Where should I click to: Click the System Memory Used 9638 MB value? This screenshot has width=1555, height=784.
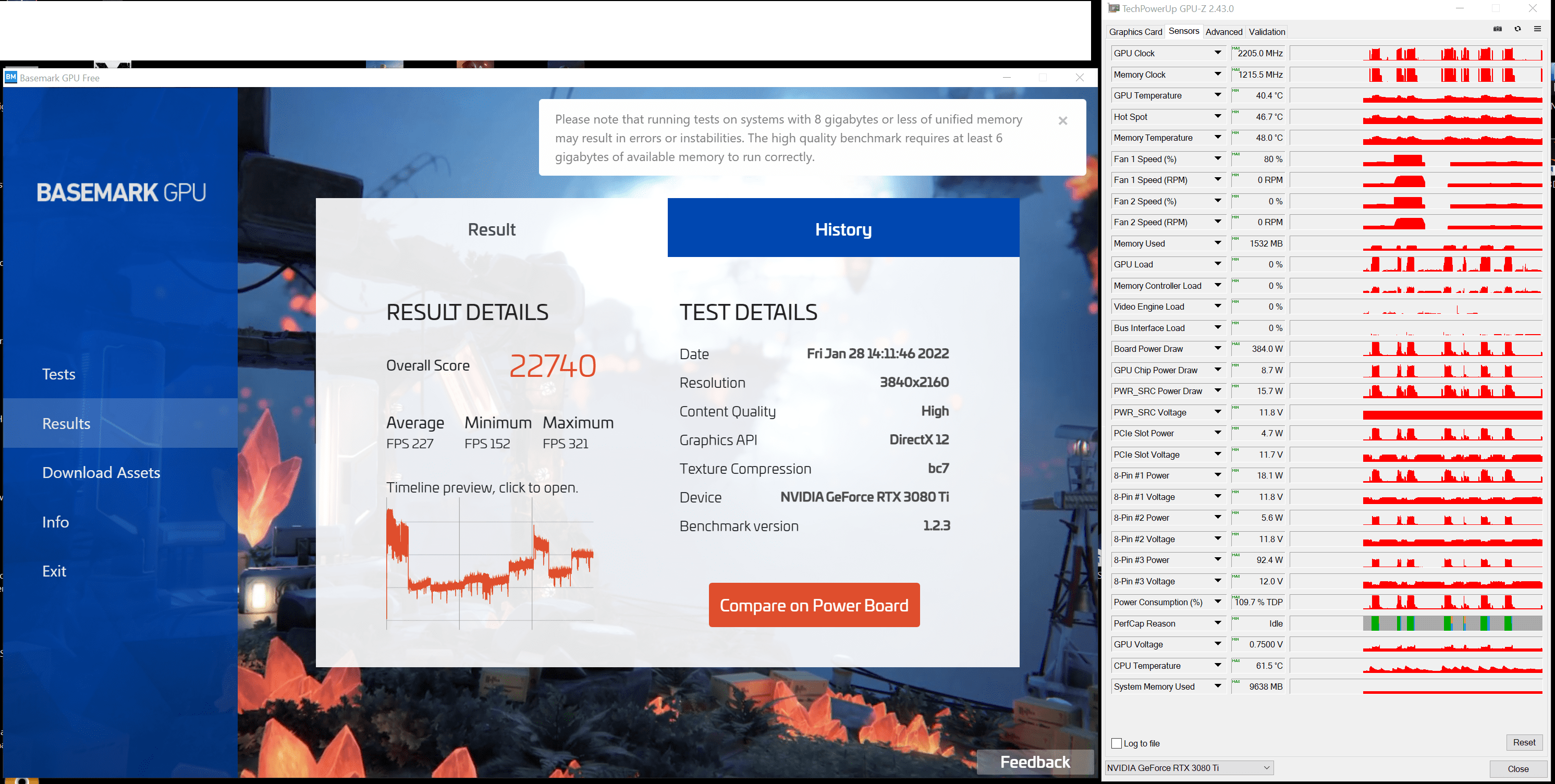pyautogui.click(x=1259, y=687)
